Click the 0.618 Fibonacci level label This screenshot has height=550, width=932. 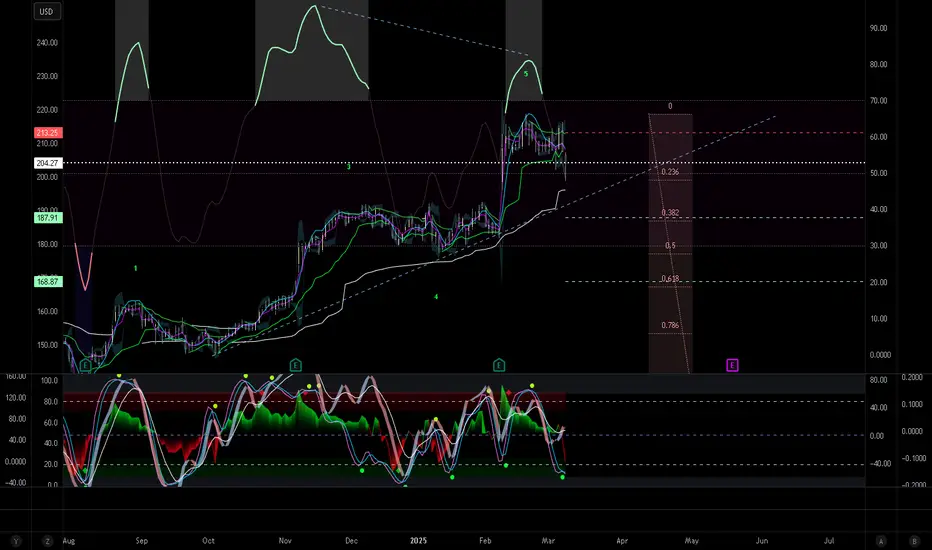point(670,279)
